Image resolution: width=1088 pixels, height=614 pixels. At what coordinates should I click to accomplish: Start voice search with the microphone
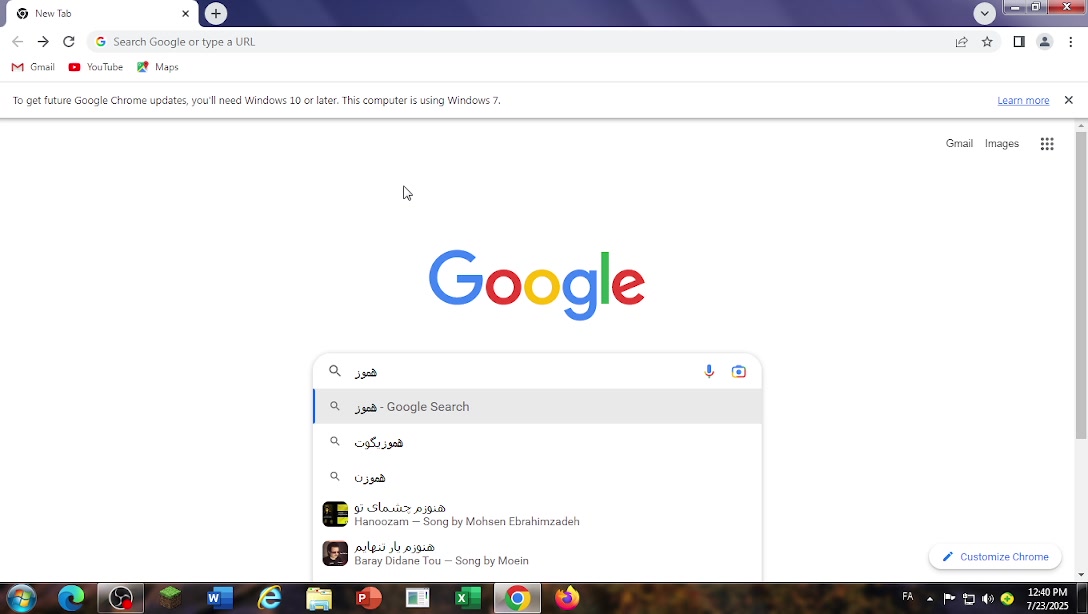pyautogui.click(x=708, y=371)
